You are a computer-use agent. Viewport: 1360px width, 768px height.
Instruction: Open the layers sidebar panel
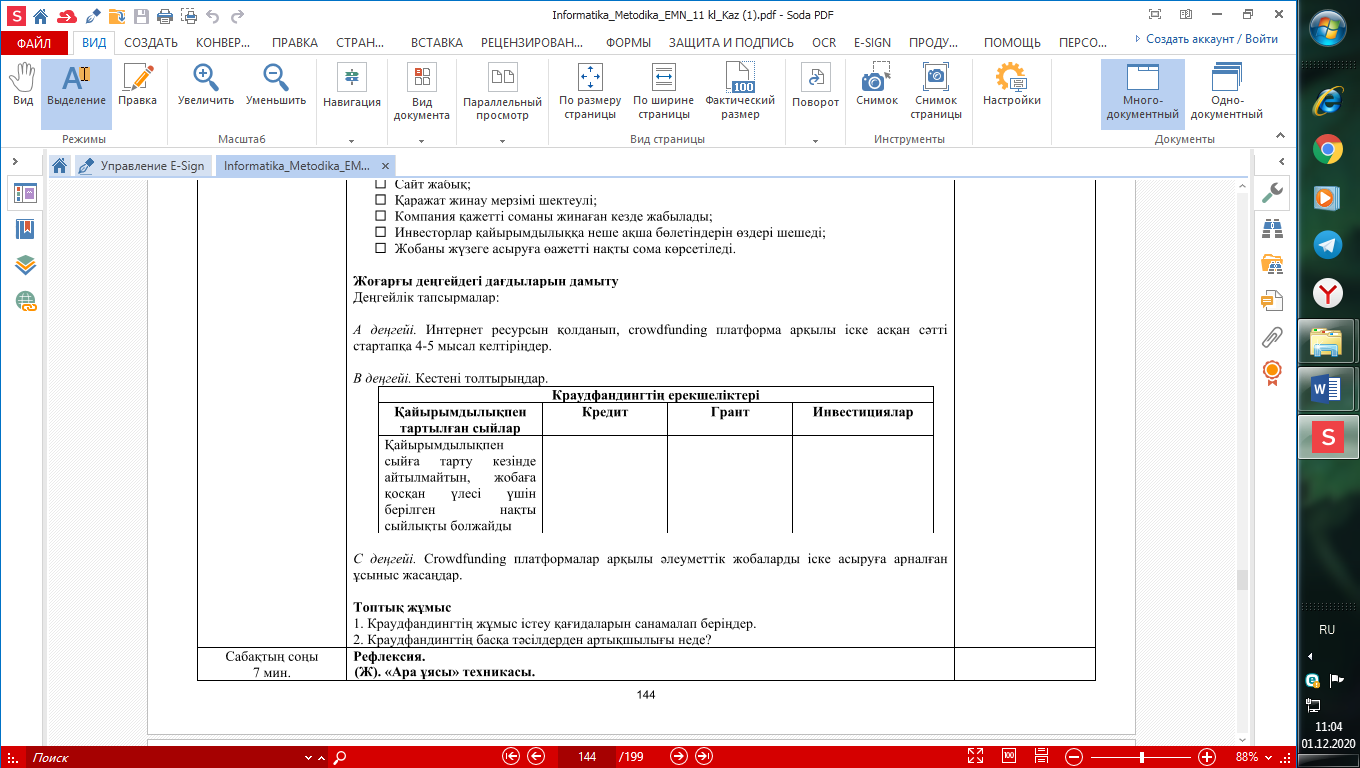25,265
